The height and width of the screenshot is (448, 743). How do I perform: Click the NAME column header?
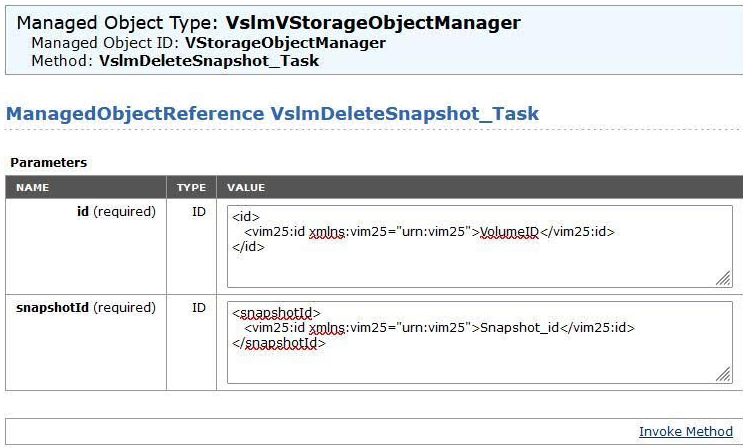[x=32, y=187]
